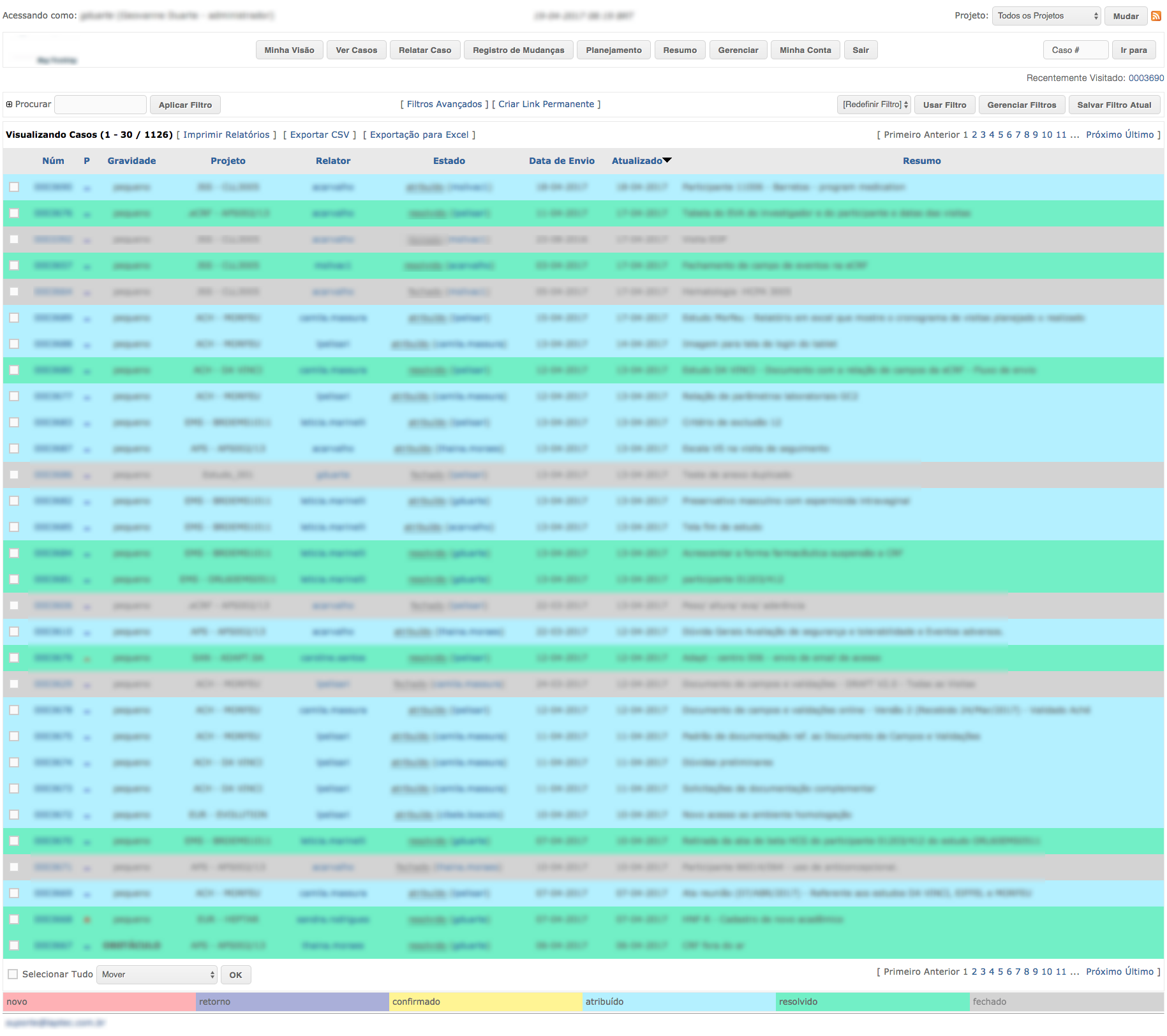Open Registro de Mudanças
This screenshot has height=1036, width=1167.
pos(518,50)
